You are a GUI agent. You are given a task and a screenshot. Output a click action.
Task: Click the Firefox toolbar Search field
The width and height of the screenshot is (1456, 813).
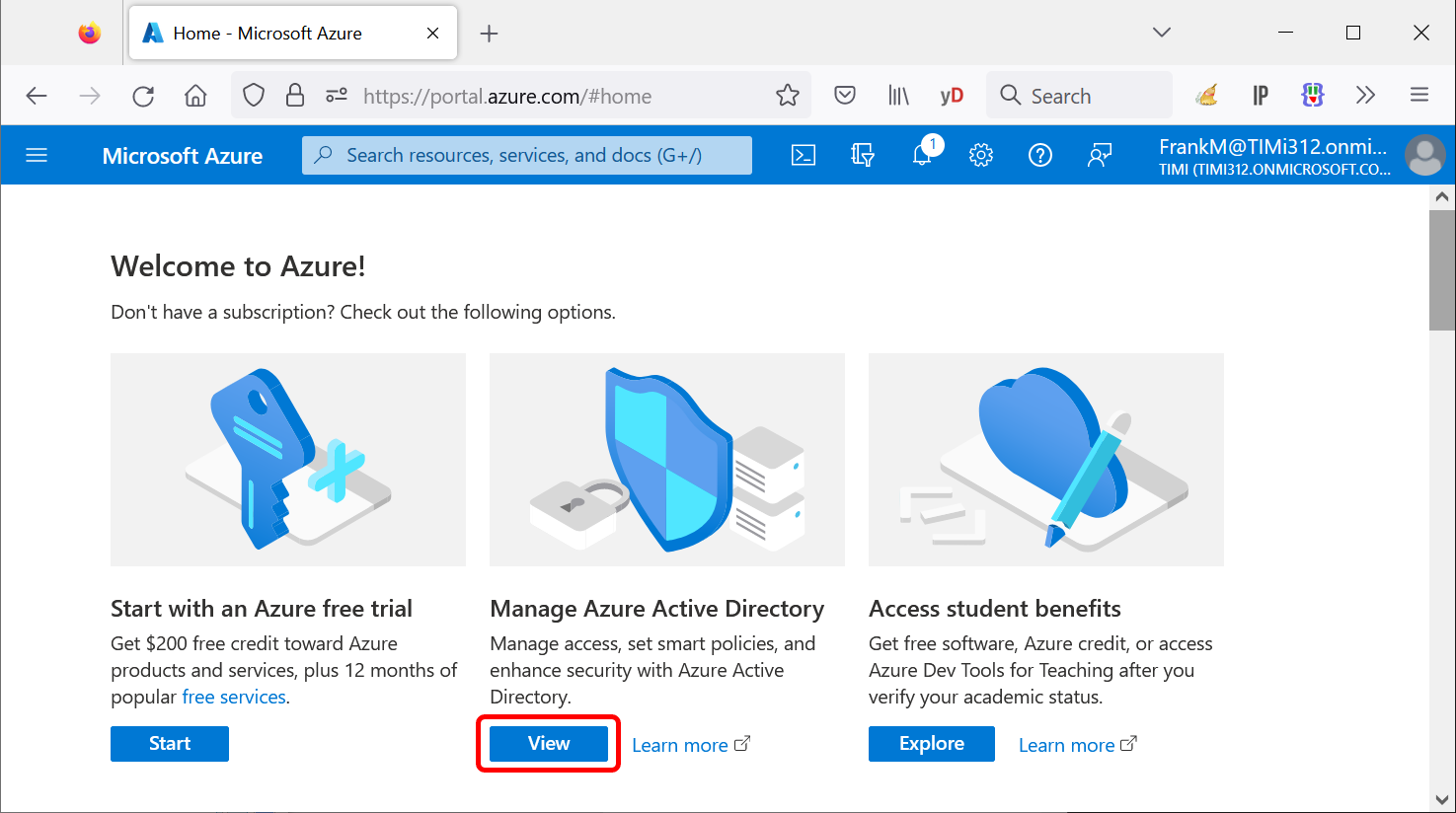[1080, 96]
